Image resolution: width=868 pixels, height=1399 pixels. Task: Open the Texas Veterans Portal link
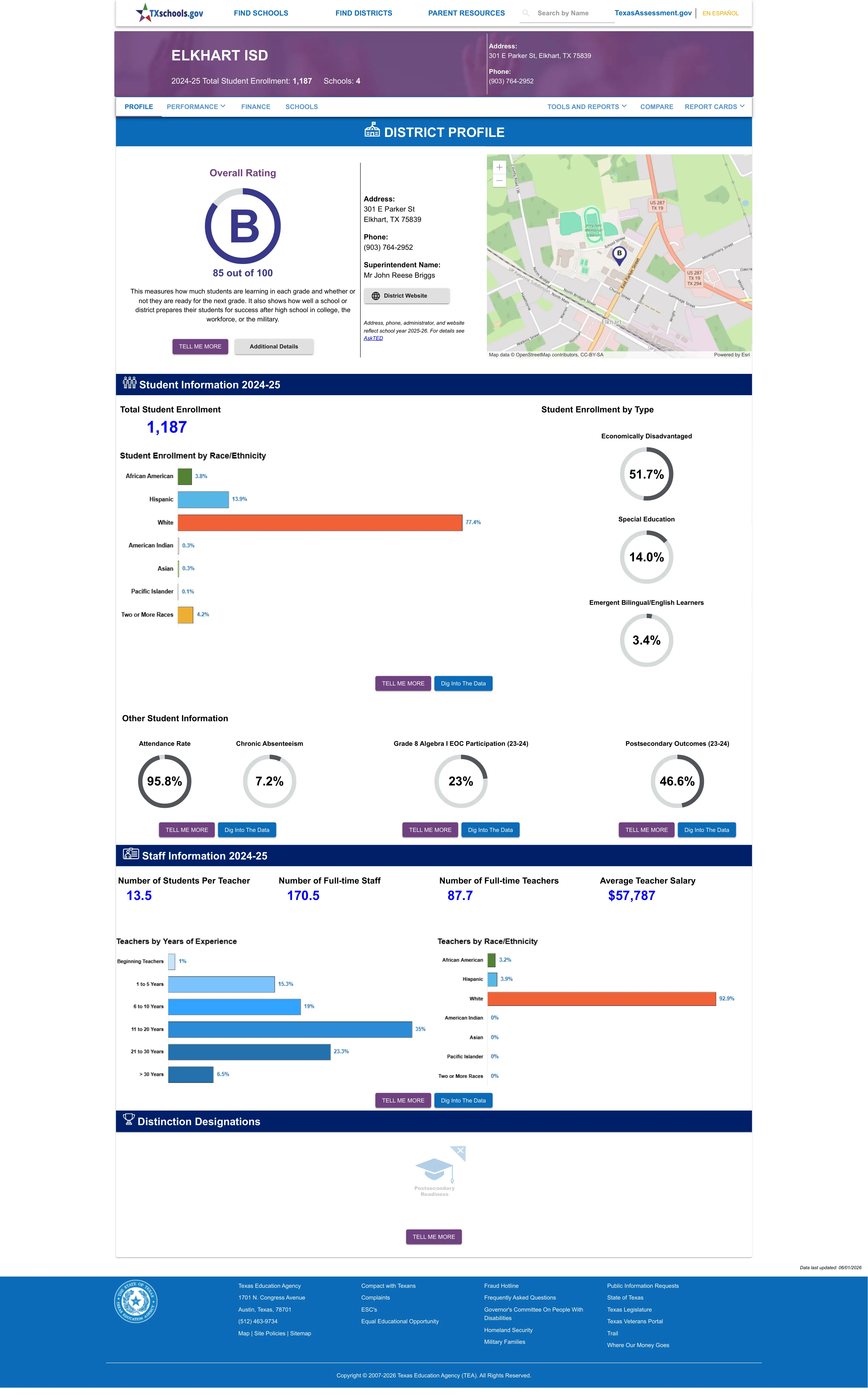coord(635,1321)
